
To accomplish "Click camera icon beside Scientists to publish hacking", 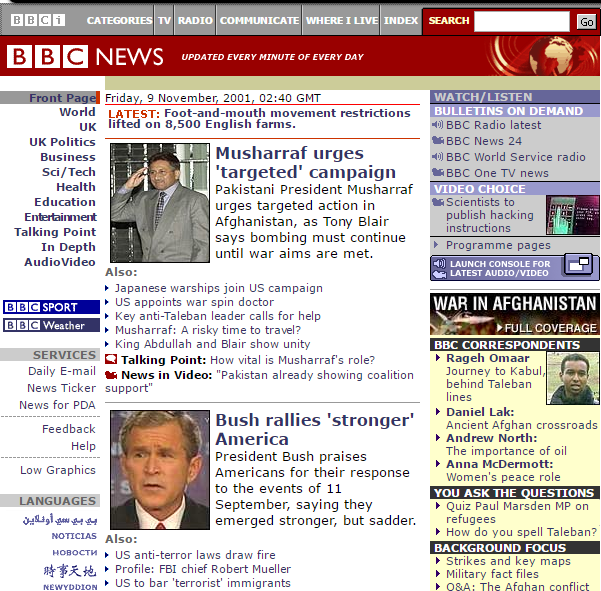I will [x=438, y=202].
